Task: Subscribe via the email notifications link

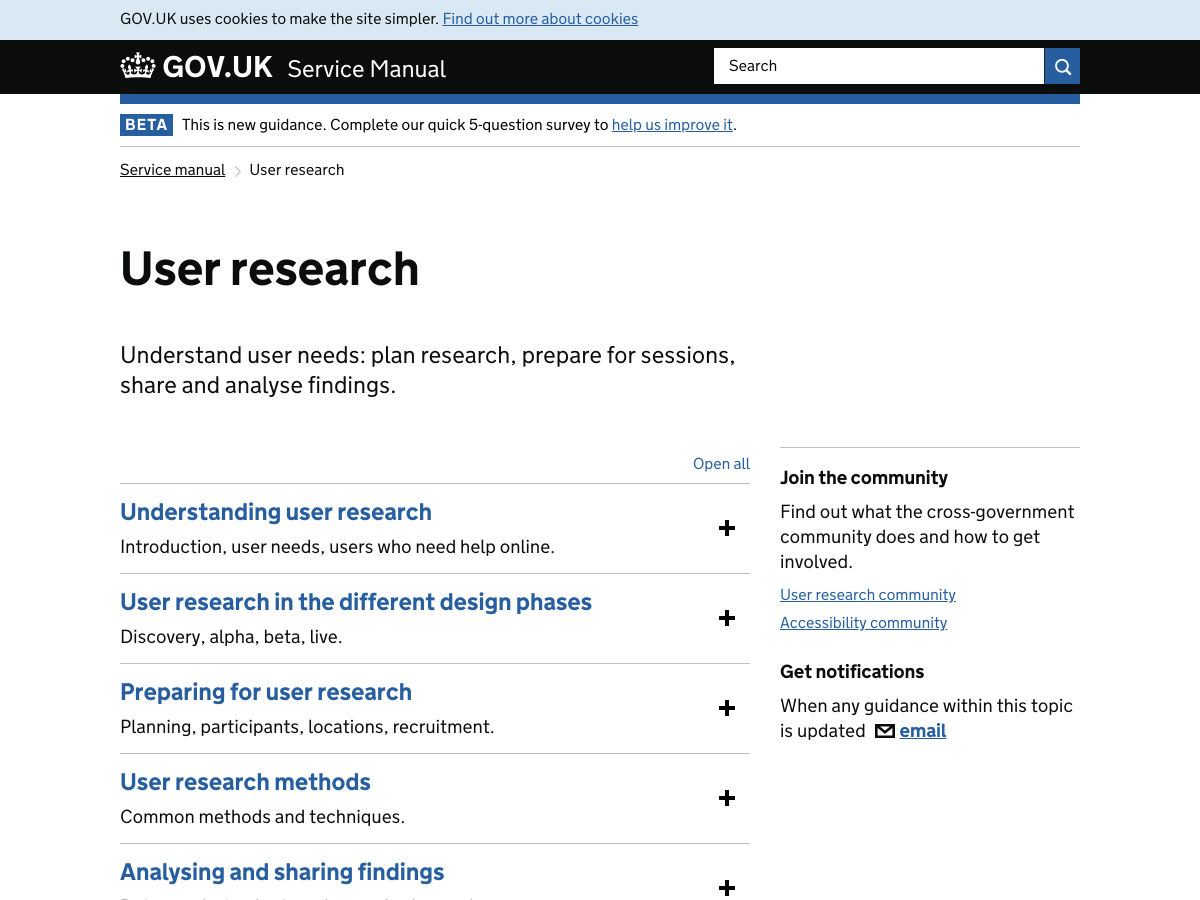Action: coord(922,731)
